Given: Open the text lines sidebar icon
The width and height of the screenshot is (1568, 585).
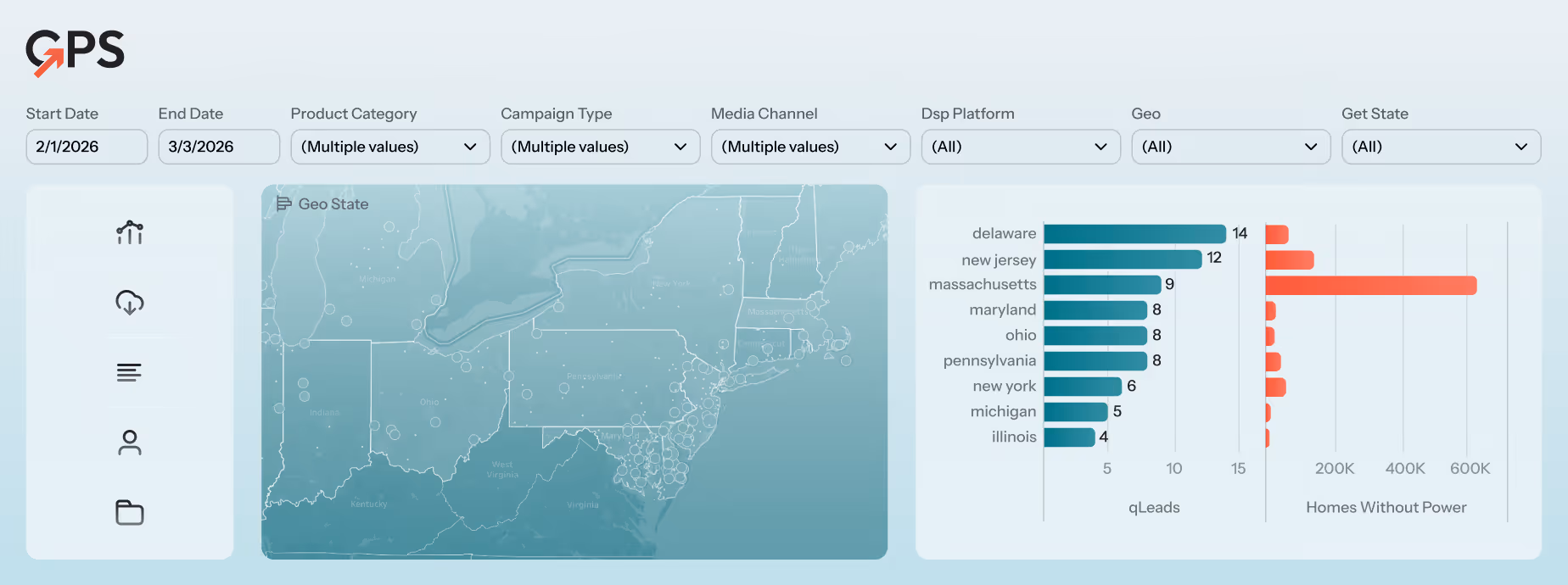Looking at the screenshot, I should coord(129,372).
